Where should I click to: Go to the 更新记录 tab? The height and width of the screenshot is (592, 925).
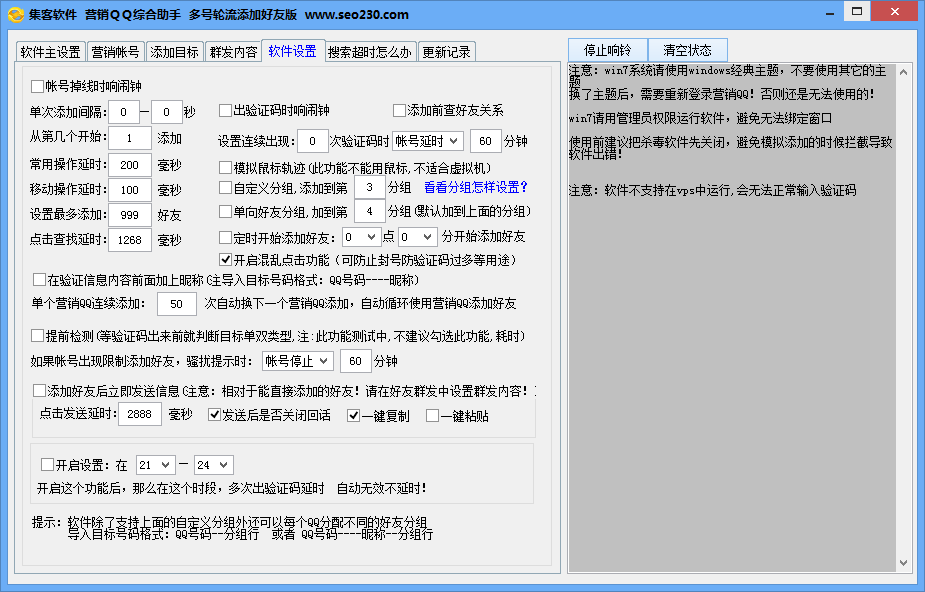(x=445, y=52)
